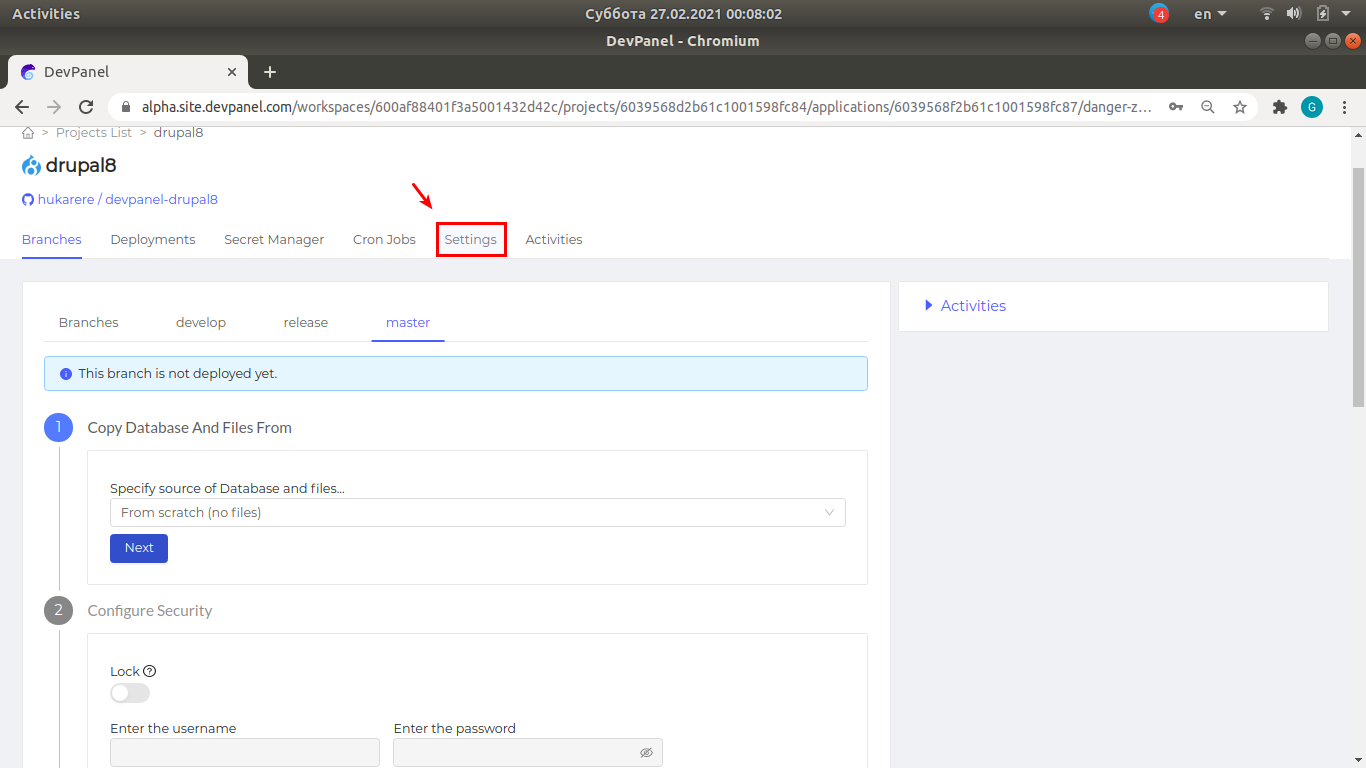Reload the DevPanel page
Image resolution: width=1366 pixels, height=768 pixels.
[x=86, y=106]
